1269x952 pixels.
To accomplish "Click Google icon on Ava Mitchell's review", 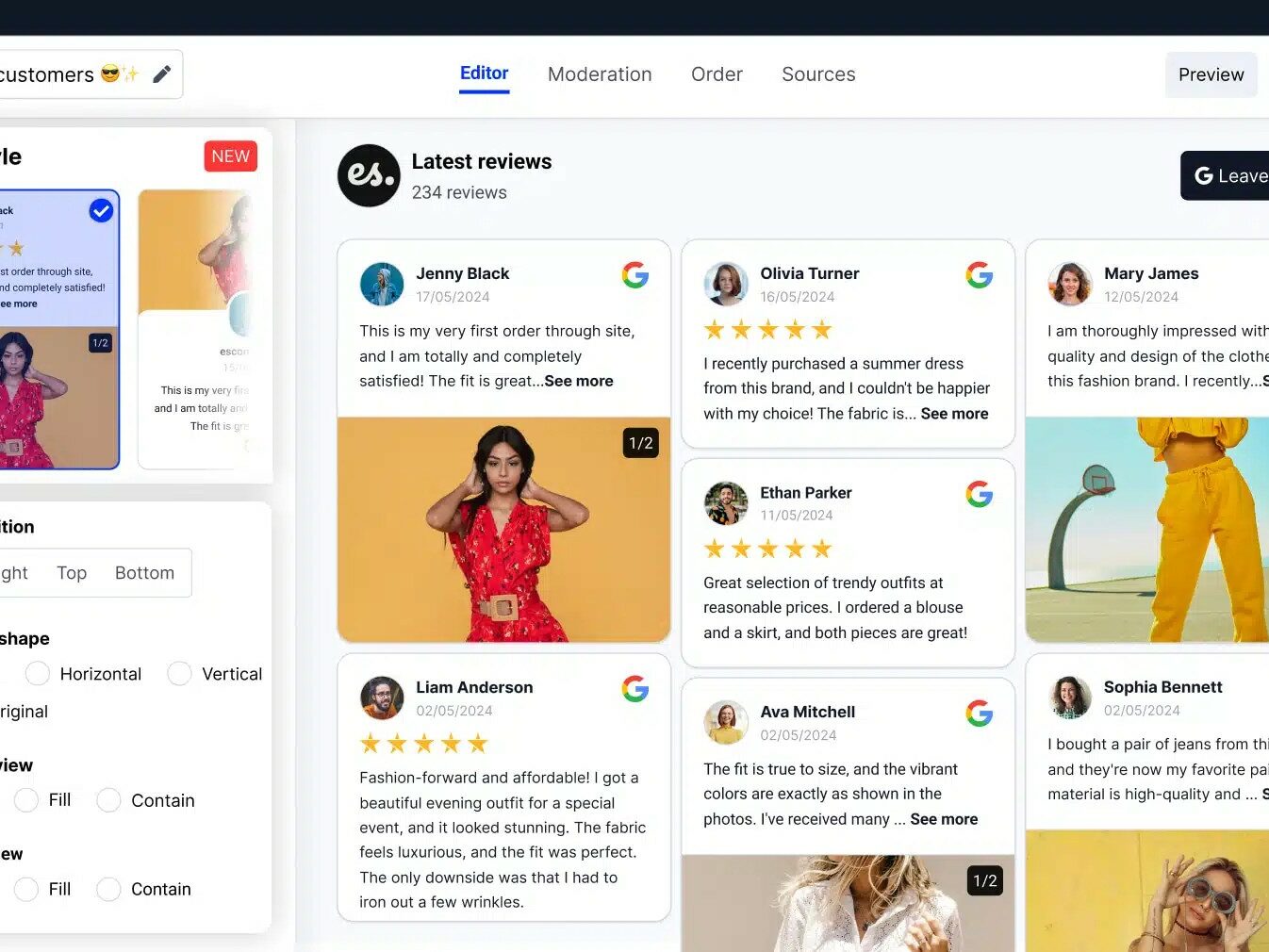I will click(980, 714).
